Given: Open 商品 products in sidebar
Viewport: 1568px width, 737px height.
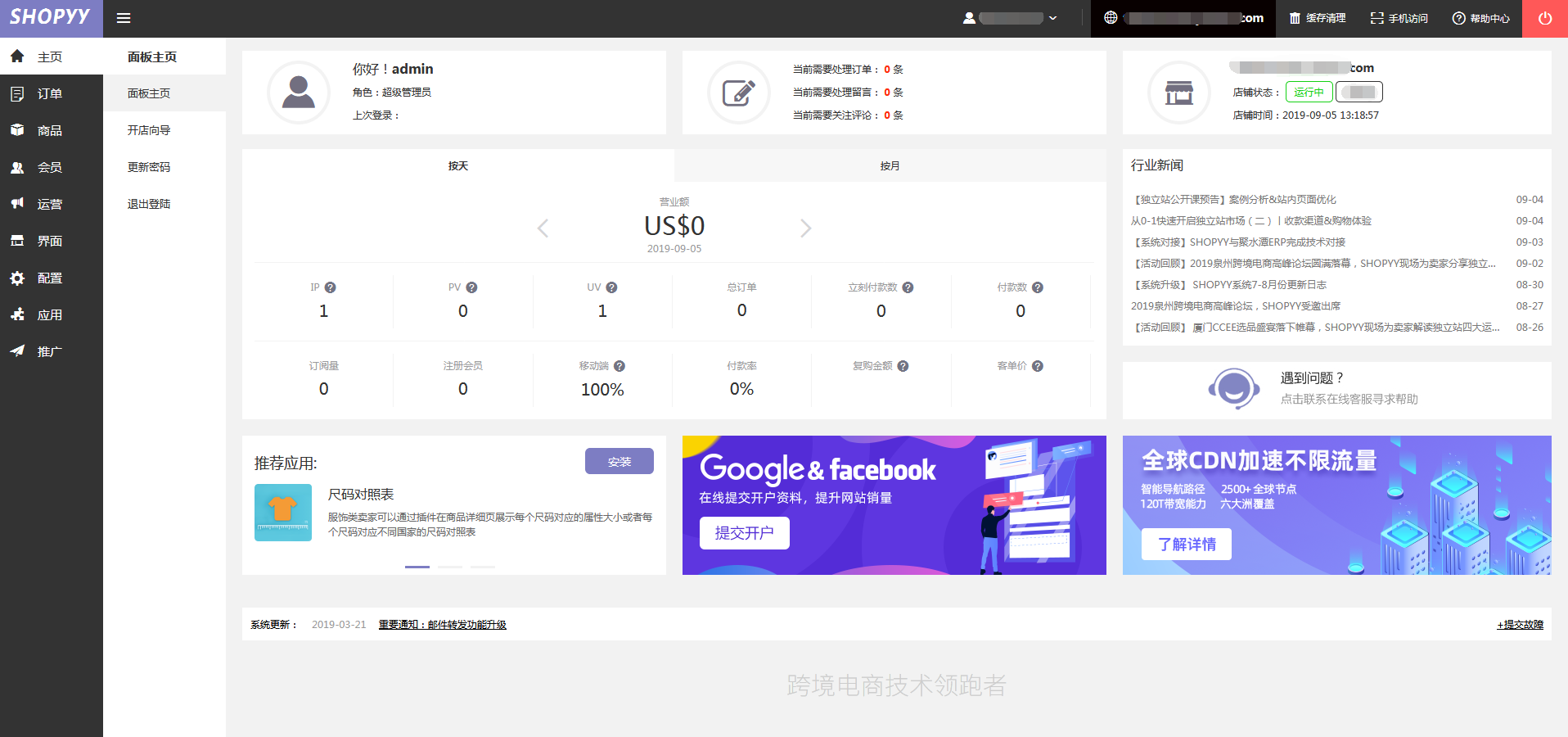Looking at the screenshot, I should point(52,130).
